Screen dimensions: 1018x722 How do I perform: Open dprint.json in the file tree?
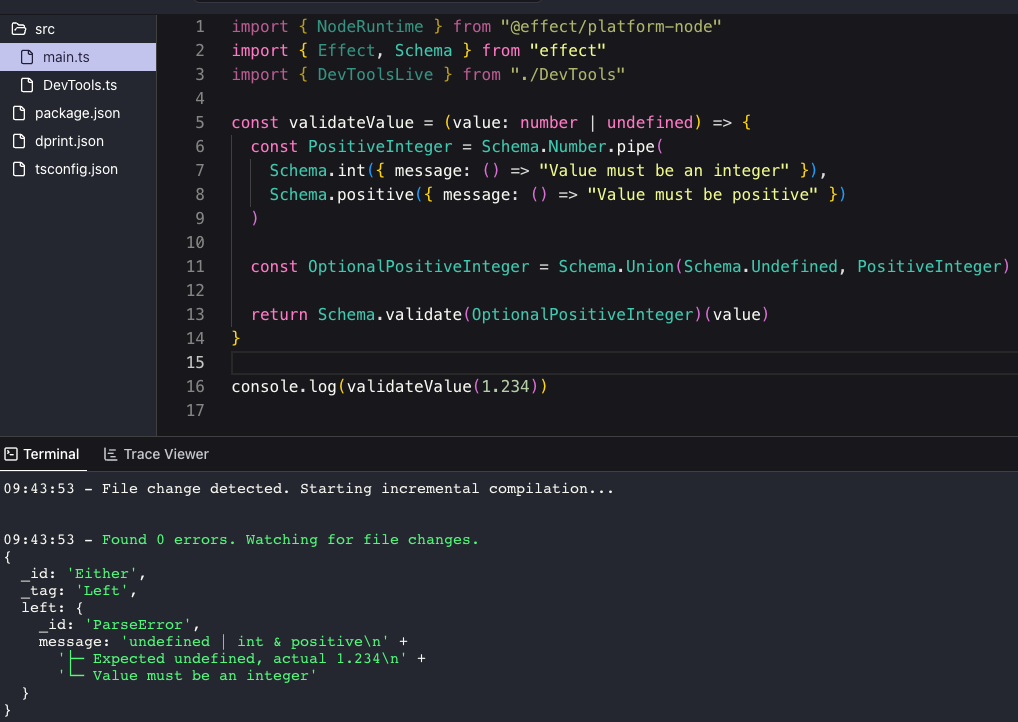tap(78, 141)
